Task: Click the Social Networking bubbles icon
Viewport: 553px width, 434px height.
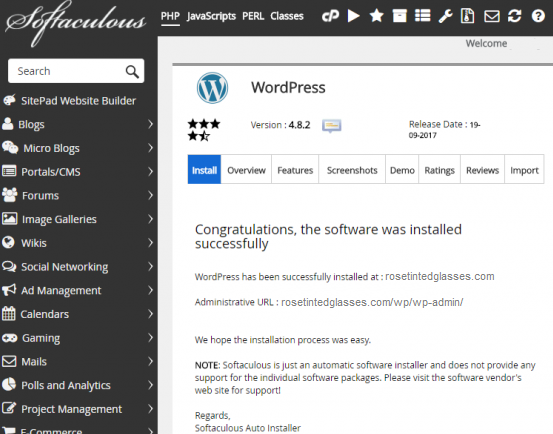Action: [x=9, y=266]
